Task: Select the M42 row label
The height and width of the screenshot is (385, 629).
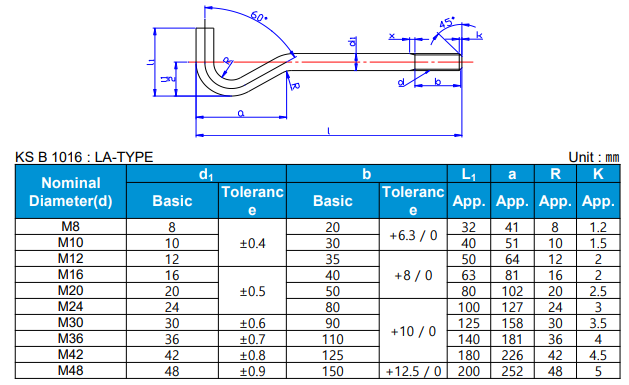Action: point(71,355)
